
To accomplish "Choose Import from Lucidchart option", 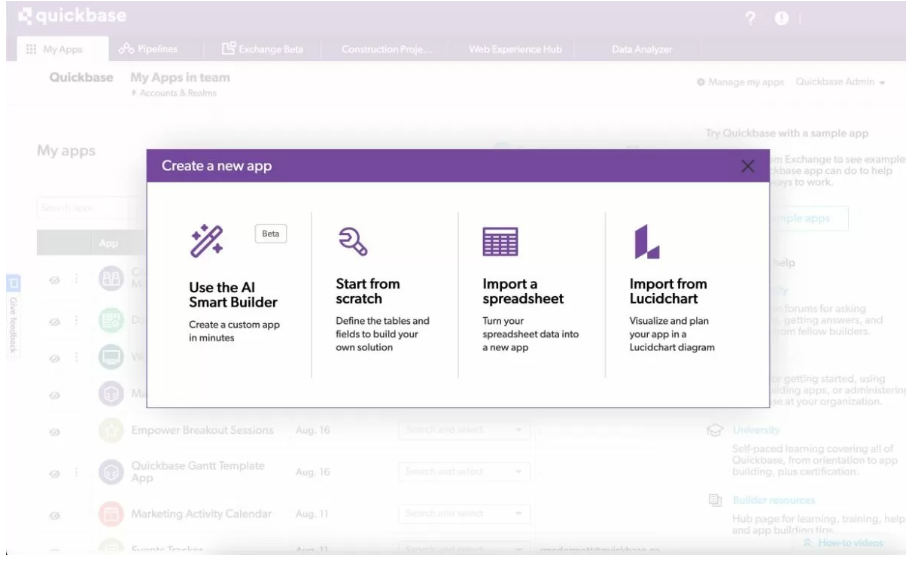I will [668, 291].
